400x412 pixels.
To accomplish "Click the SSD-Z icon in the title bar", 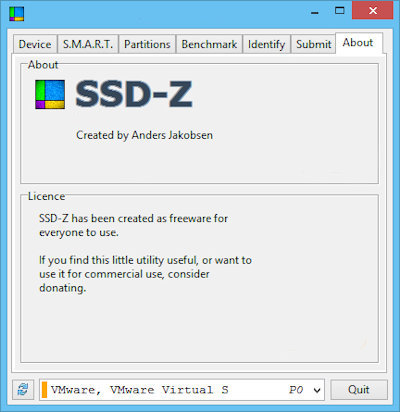I will (x=16, y=14).
